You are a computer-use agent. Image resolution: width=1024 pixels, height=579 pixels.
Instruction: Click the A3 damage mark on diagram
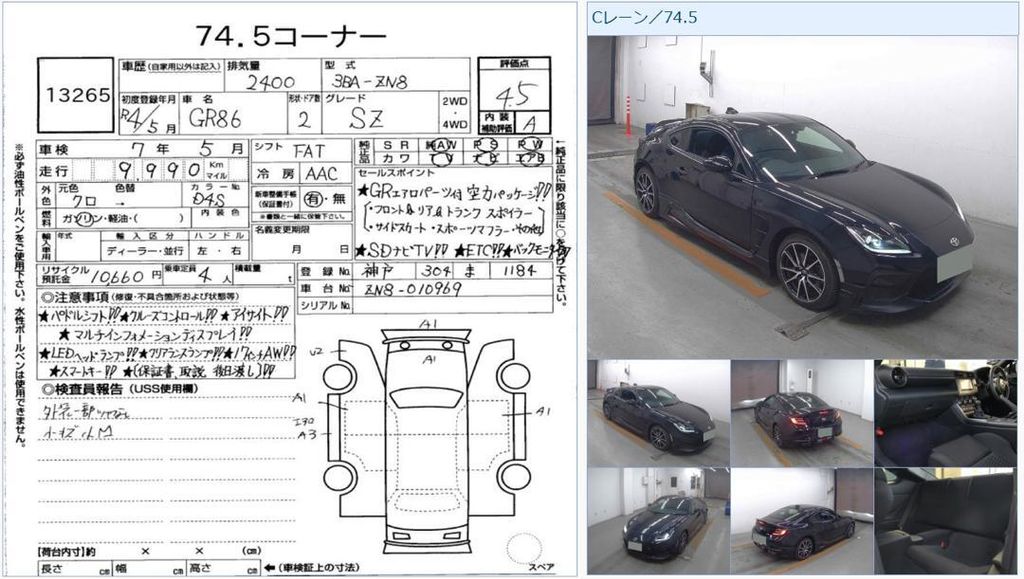pos(306,435)
